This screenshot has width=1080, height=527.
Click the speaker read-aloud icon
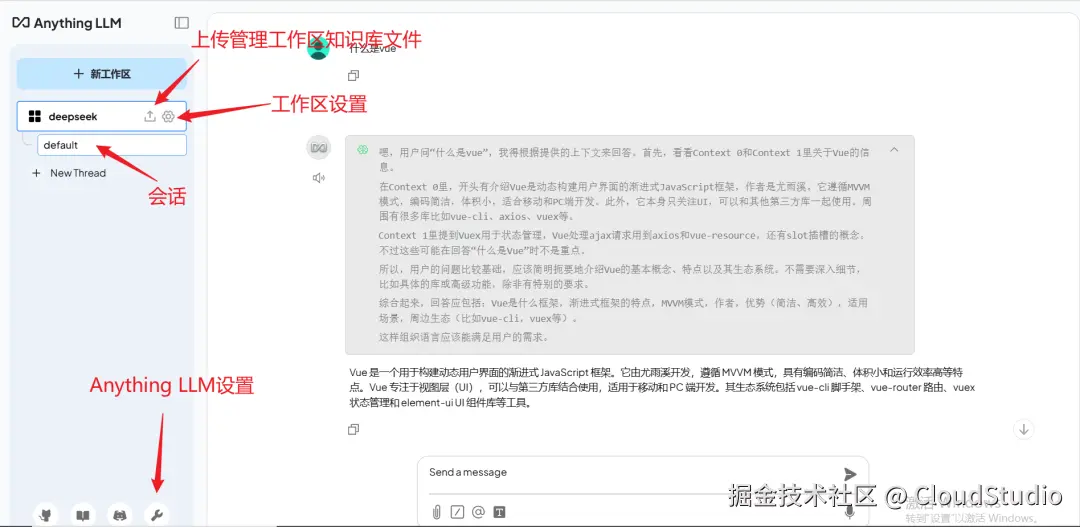pos(318,178)
